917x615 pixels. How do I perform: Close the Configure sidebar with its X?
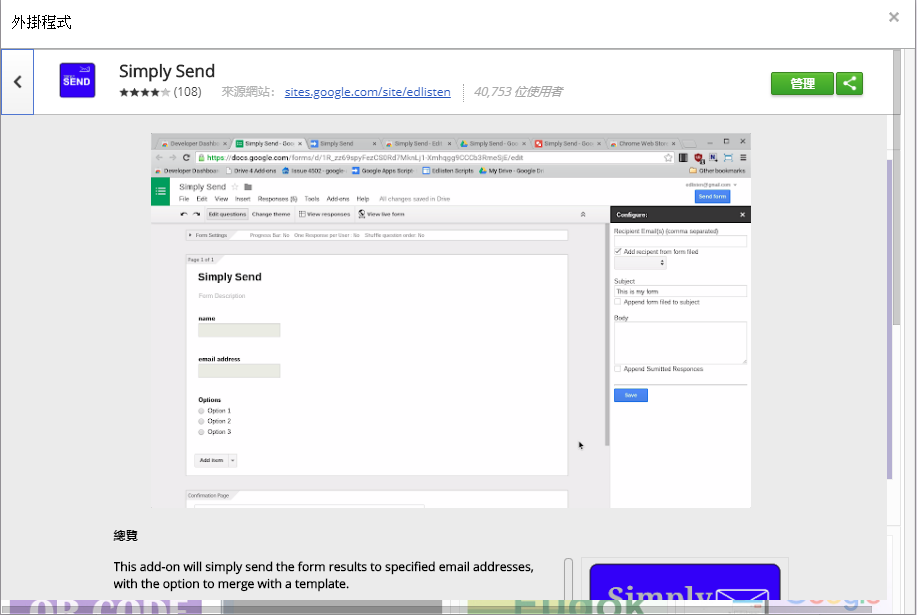(x=743, y=215)
